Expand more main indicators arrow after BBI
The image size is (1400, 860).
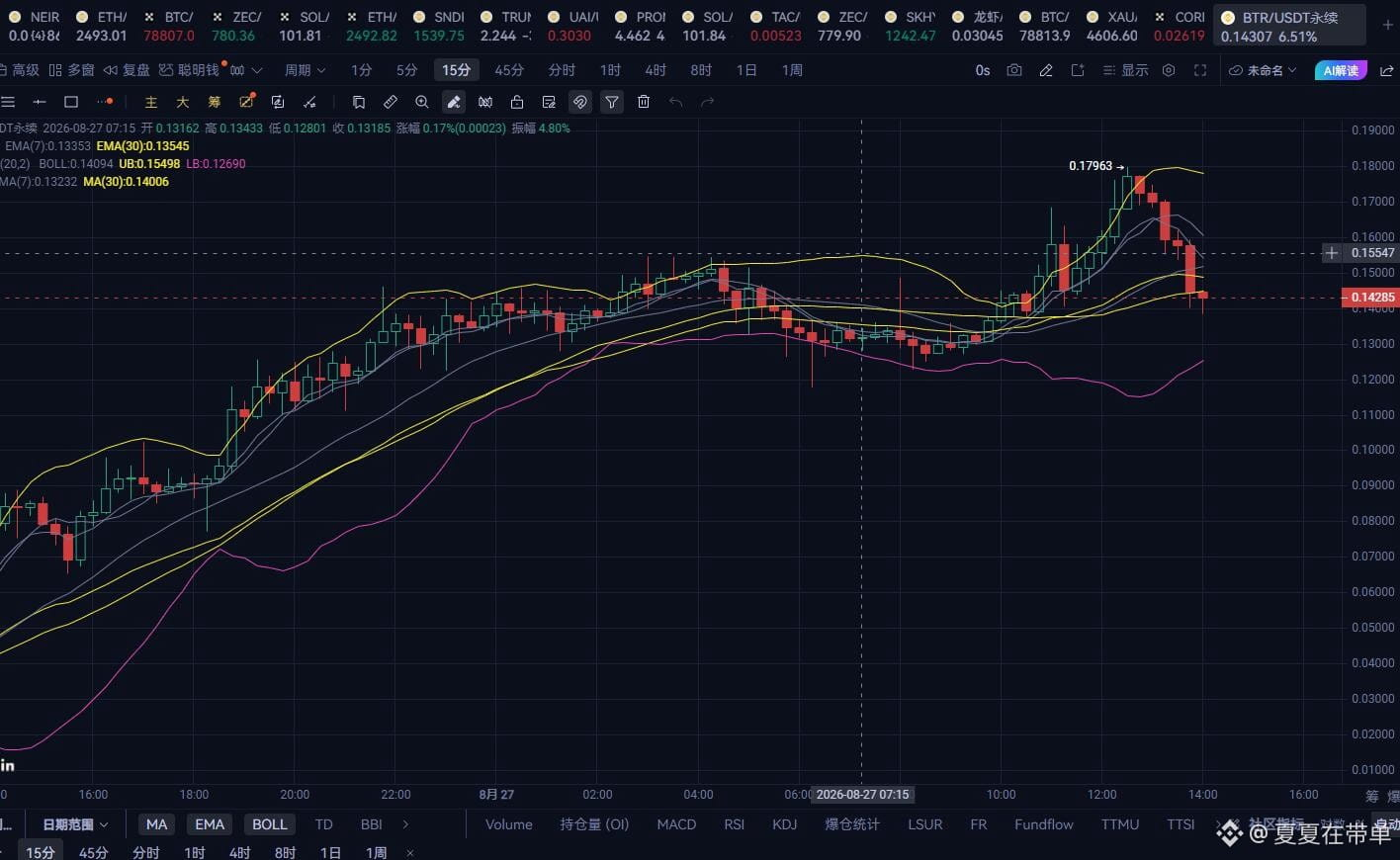(x=405, y=824)
